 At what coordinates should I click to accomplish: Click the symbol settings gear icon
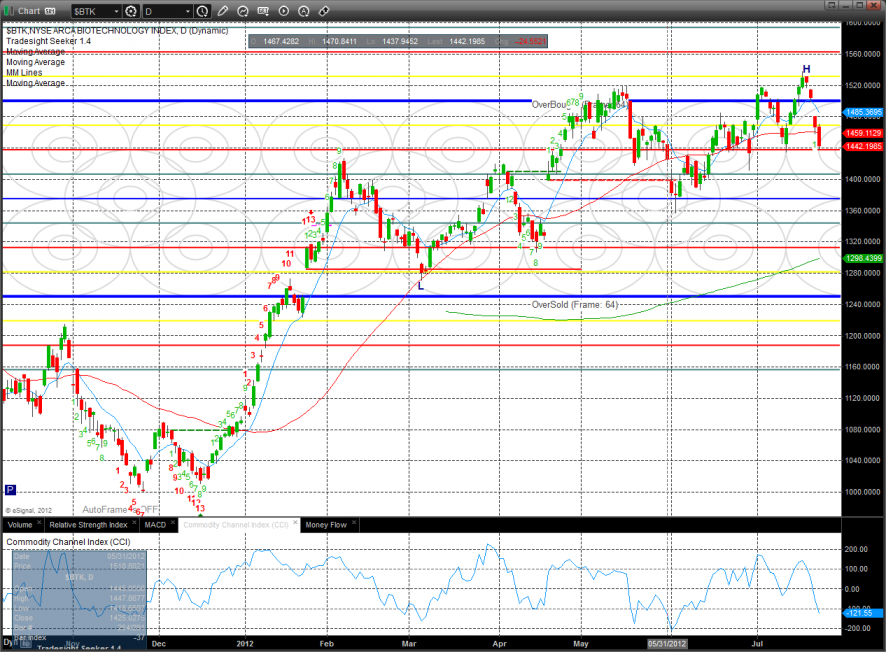[x=129, y=11]
